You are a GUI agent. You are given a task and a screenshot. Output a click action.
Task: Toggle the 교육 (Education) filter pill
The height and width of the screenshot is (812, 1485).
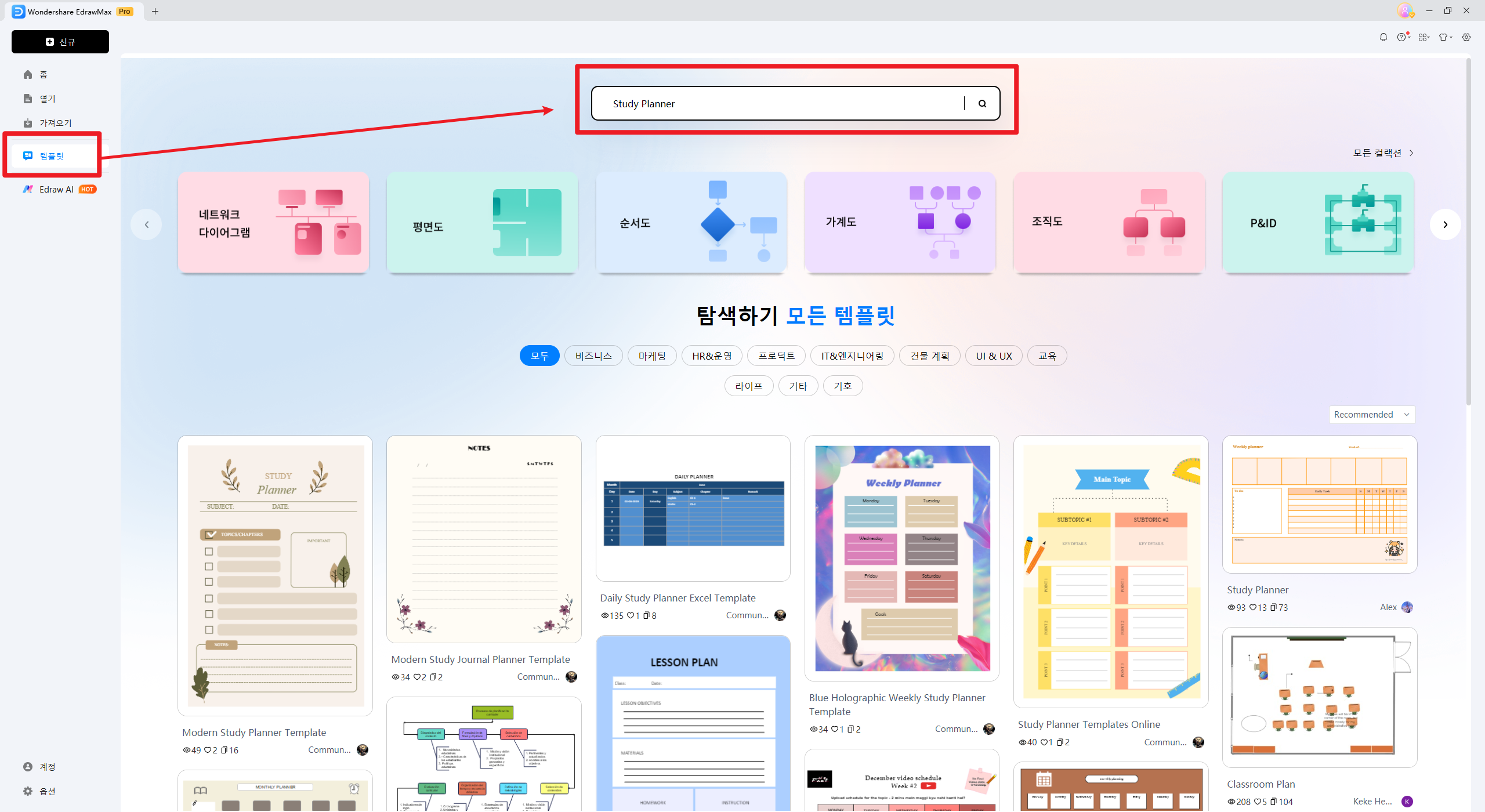coord(1046,356)
